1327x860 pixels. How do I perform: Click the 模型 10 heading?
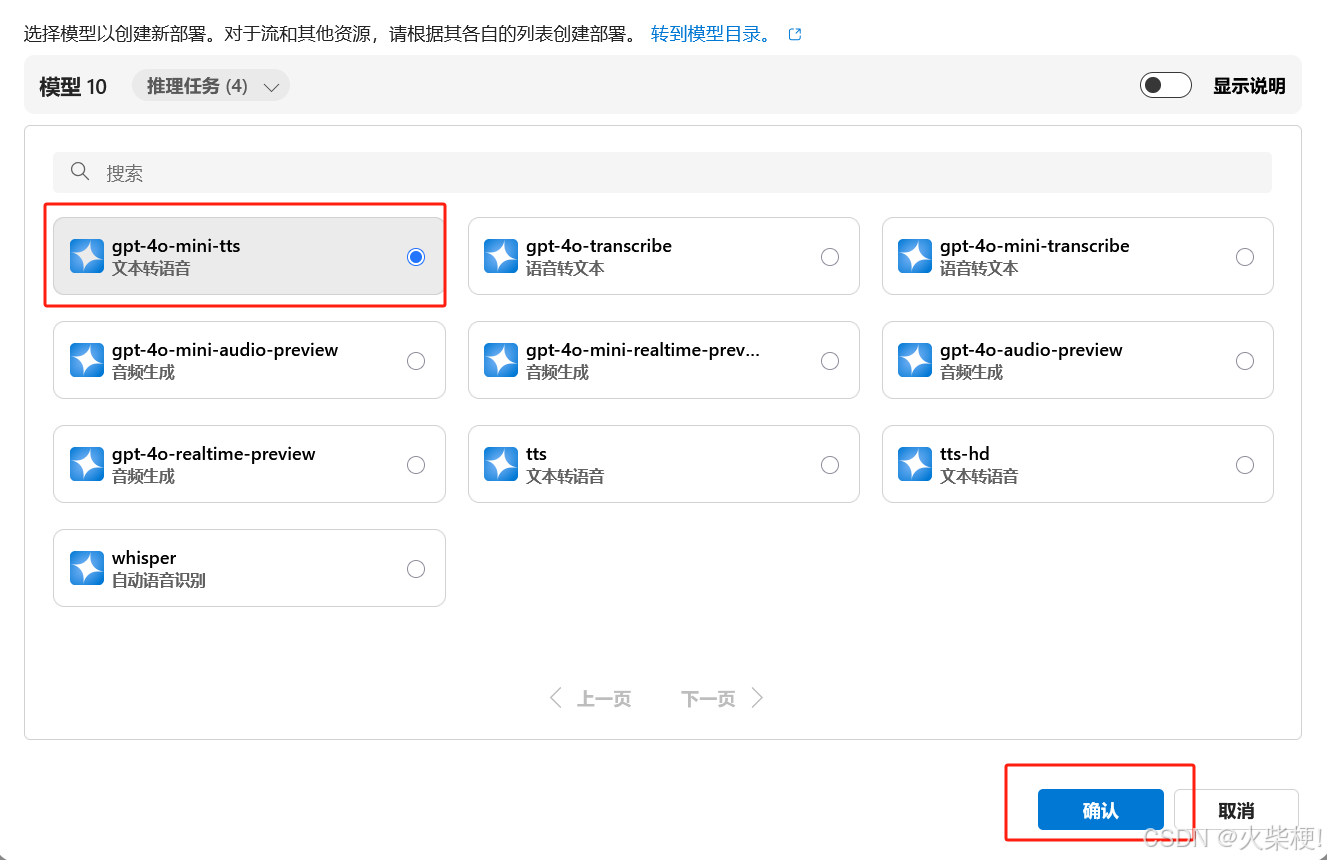[x=73, y=86]
